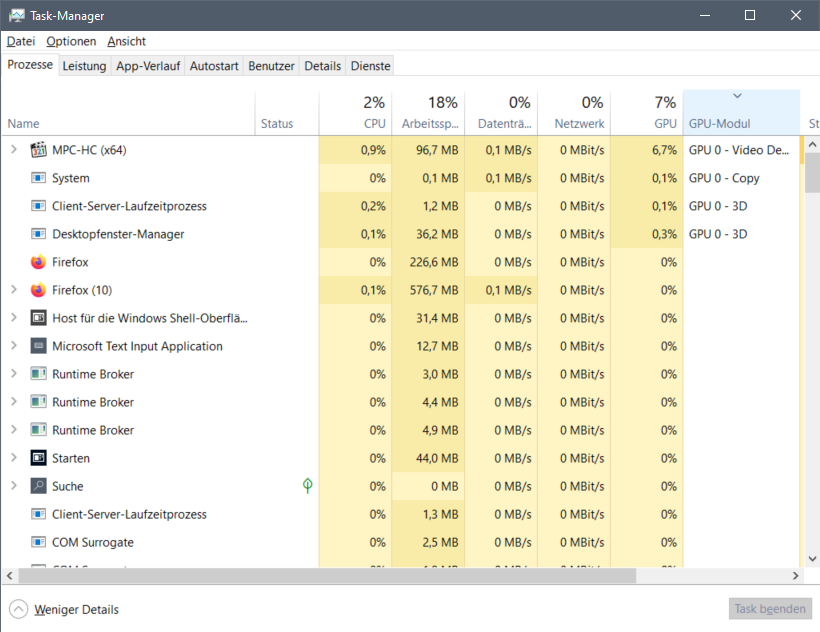Click the single Firefox process icon
The width and height of the screenshot is (820, 632).
point(38,262)
